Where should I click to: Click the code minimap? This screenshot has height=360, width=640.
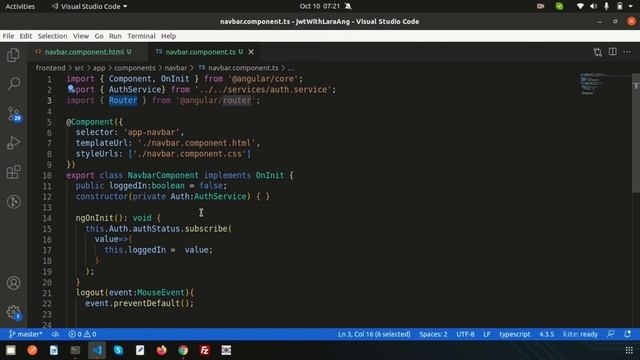(592, 84)
